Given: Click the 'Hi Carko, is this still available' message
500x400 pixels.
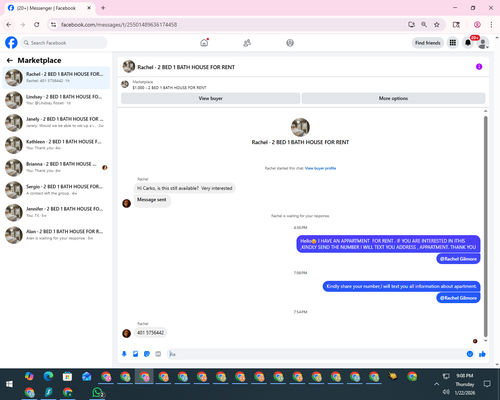Looking at the screenshot, I should pos(185,188).
